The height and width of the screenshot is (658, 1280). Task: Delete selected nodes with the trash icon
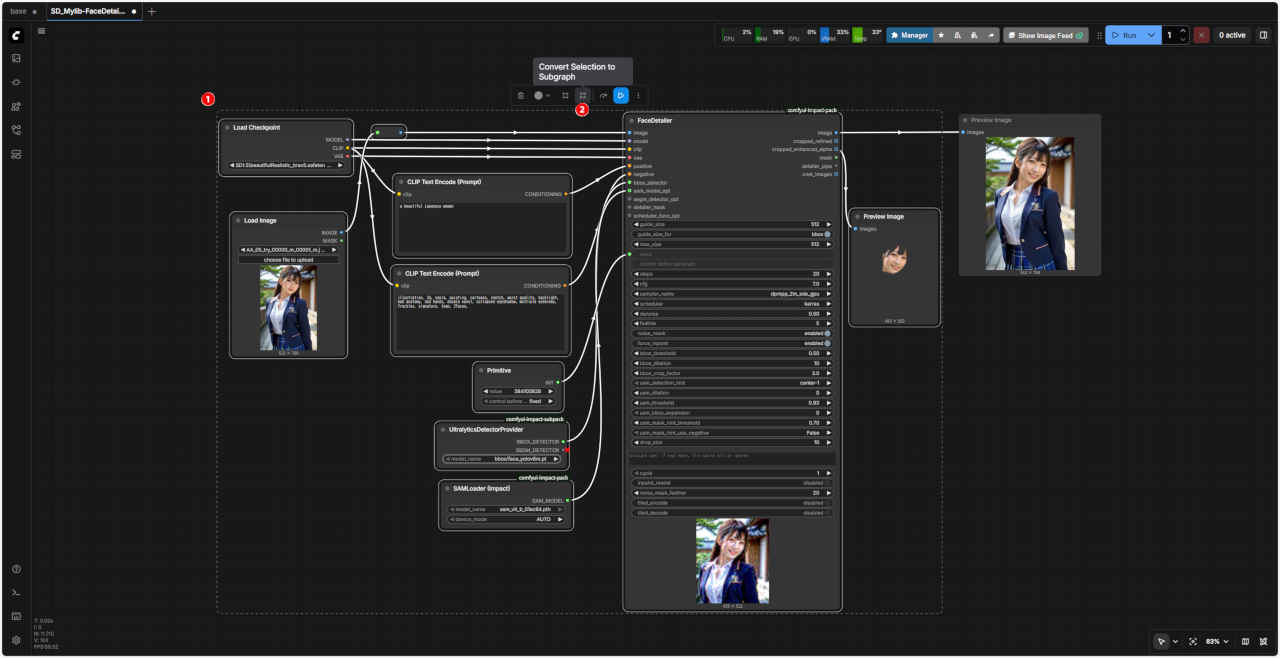point(520,96)
